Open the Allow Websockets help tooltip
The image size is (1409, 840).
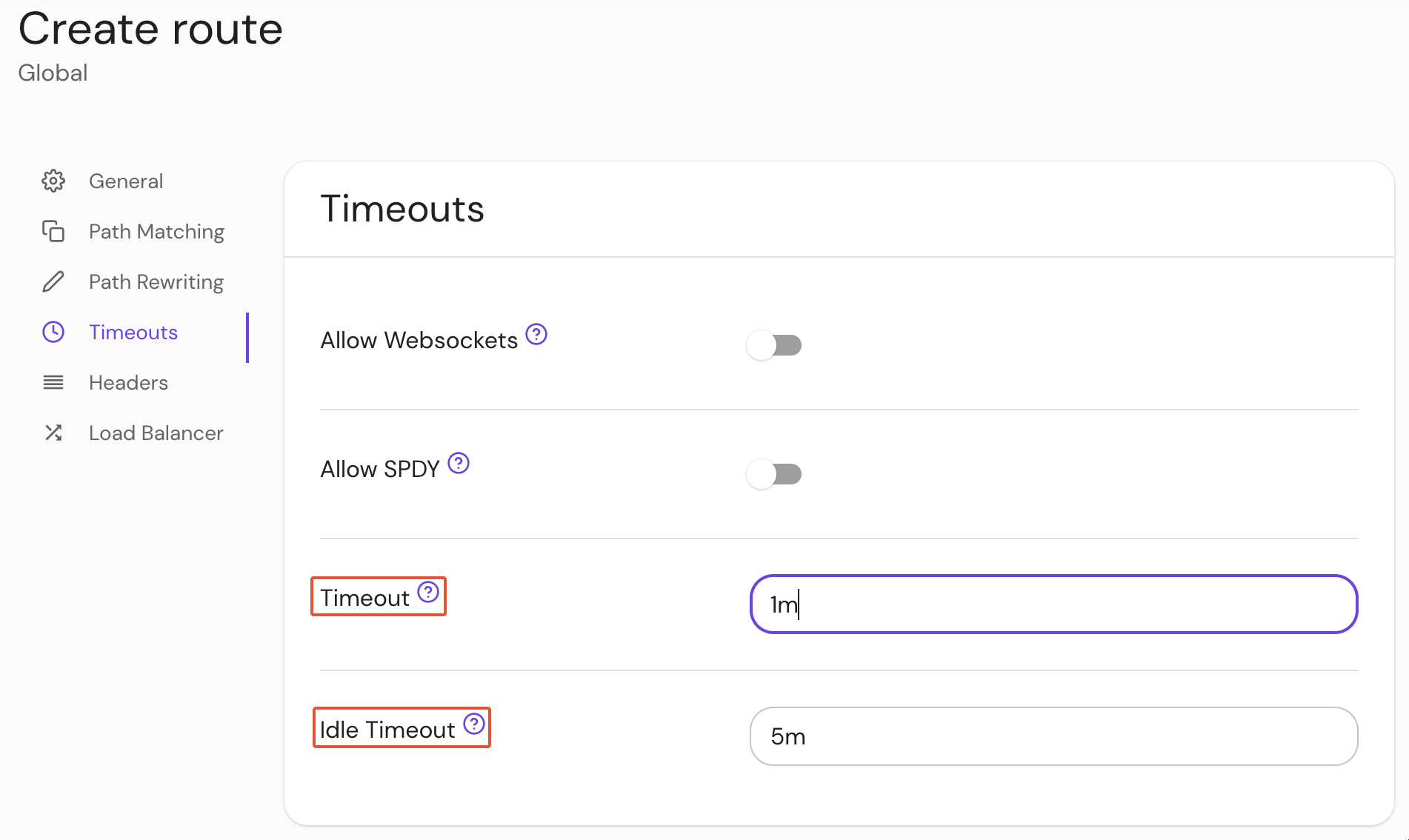[x=536, y=334]
